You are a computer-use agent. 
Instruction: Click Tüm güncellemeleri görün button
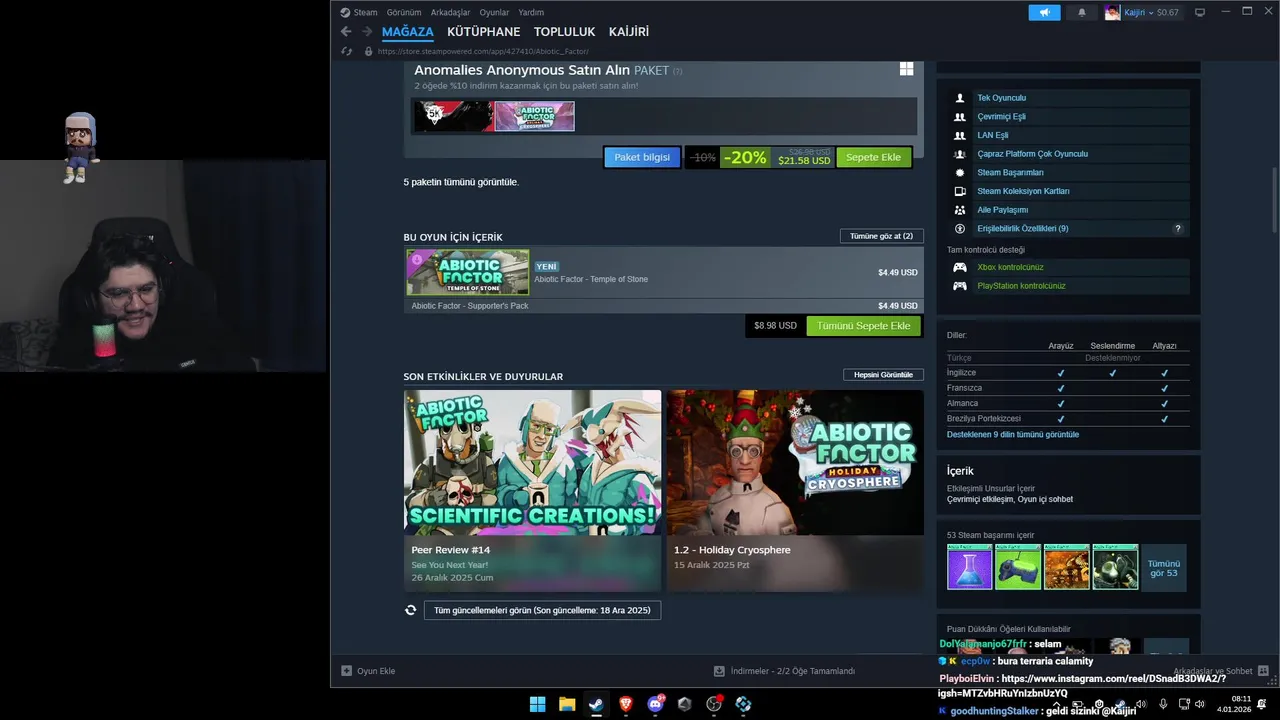[542, 610]
